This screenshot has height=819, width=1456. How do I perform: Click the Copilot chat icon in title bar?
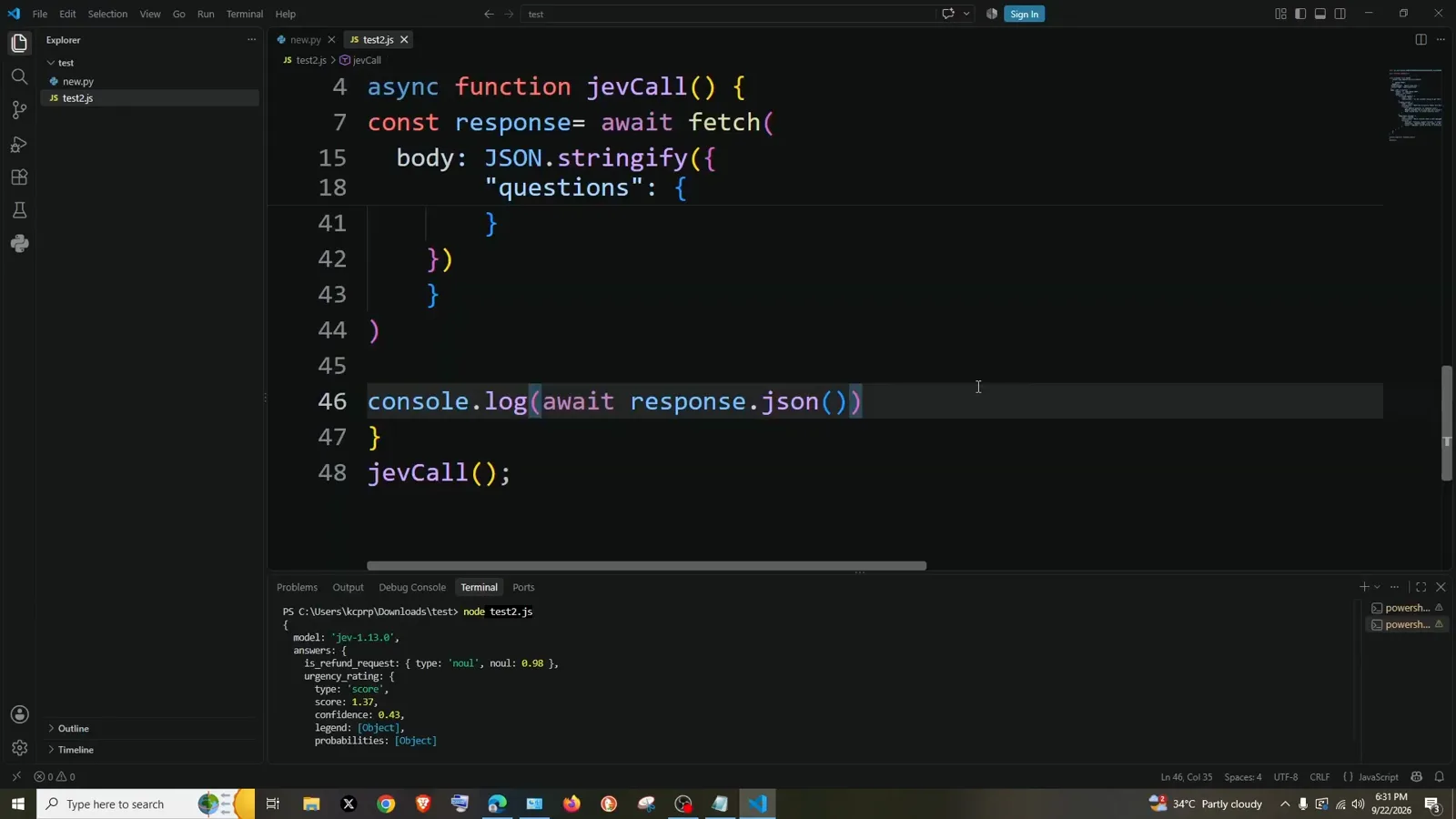click(x=948, y=14)
